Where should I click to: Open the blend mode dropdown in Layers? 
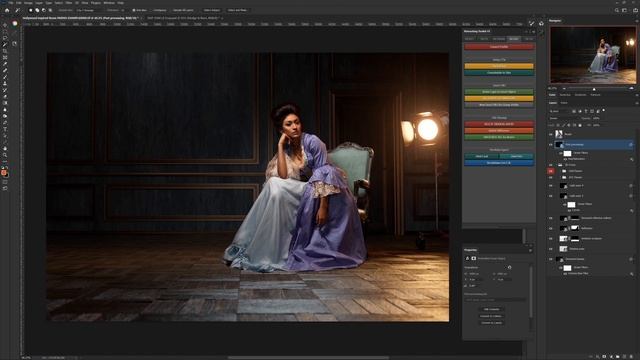[563, 118]
